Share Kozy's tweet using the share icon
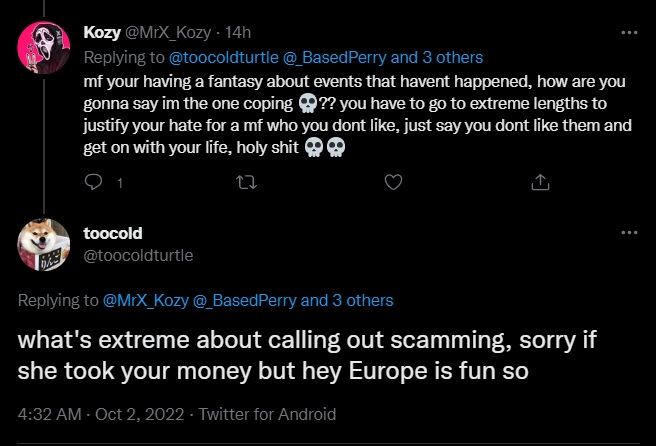 click(540, 182)
